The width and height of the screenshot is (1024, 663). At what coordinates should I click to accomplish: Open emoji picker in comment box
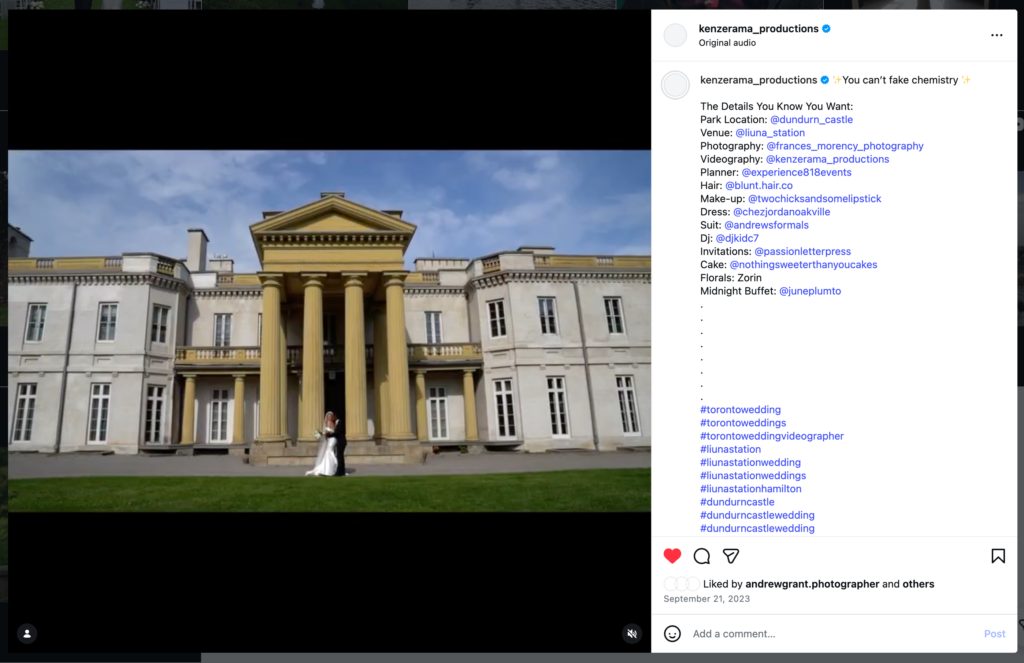tap(673, 633)
